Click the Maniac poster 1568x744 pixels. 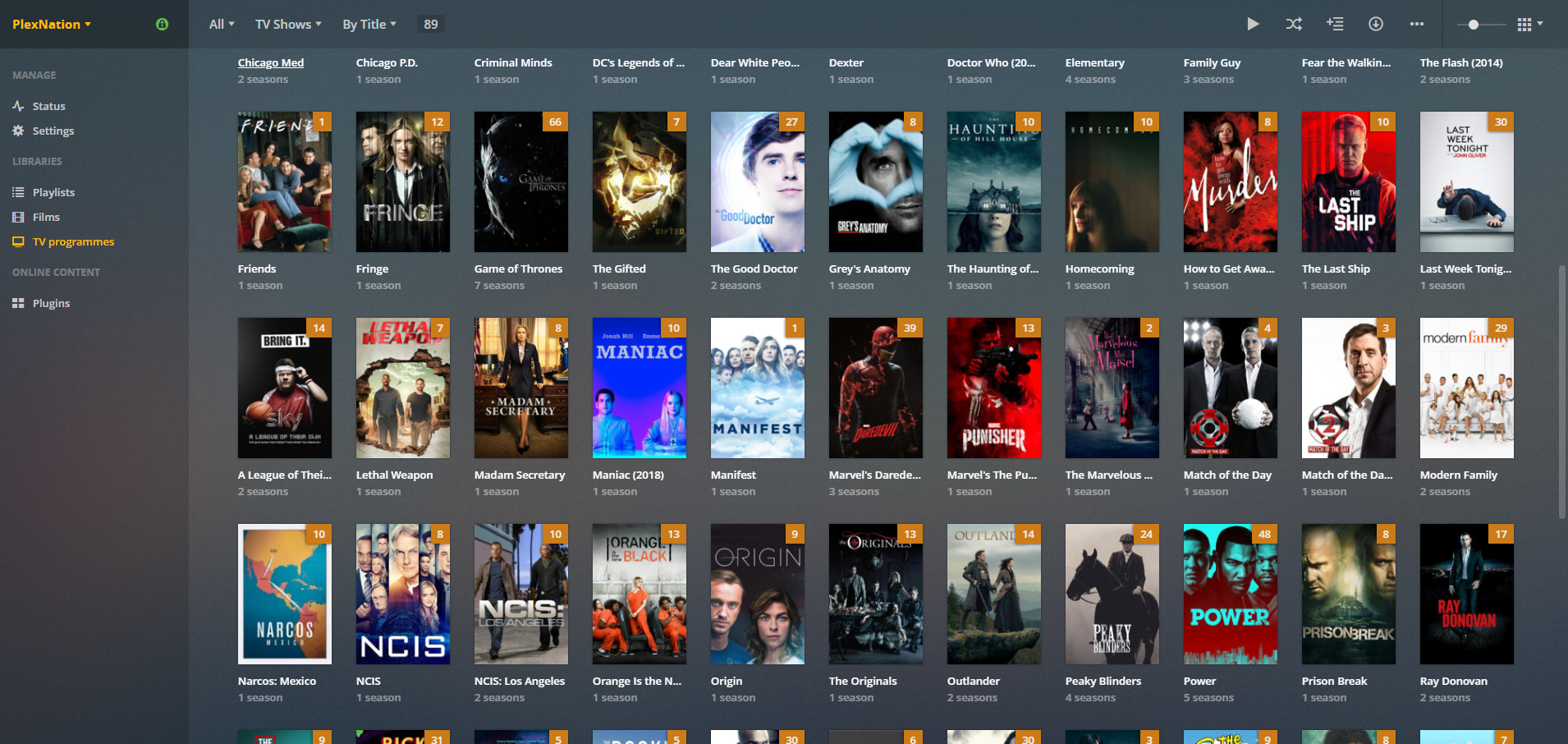pos(640,388)
